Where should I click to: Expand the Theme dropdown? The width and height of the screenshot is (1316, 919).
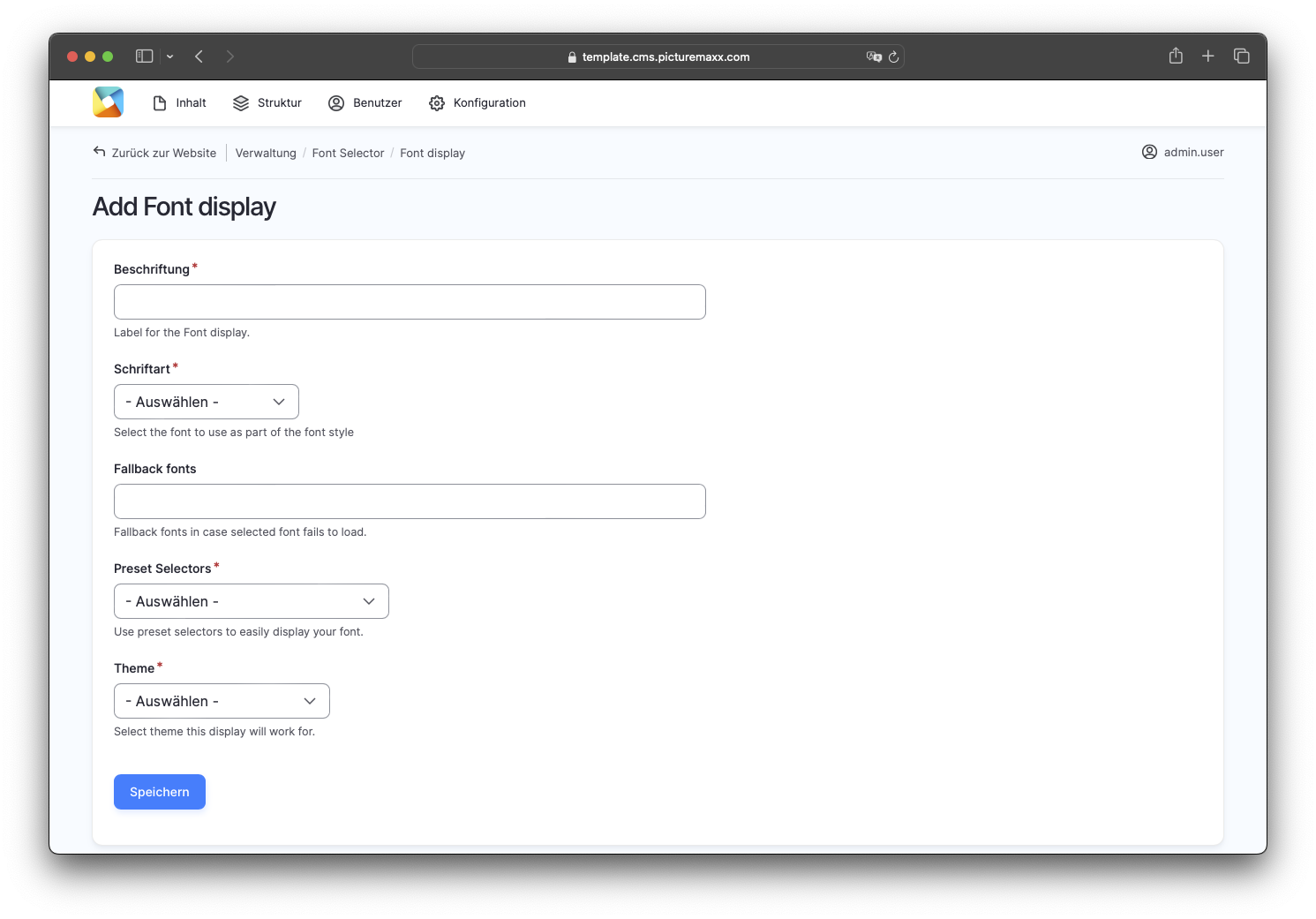click(x=222, y=701)
